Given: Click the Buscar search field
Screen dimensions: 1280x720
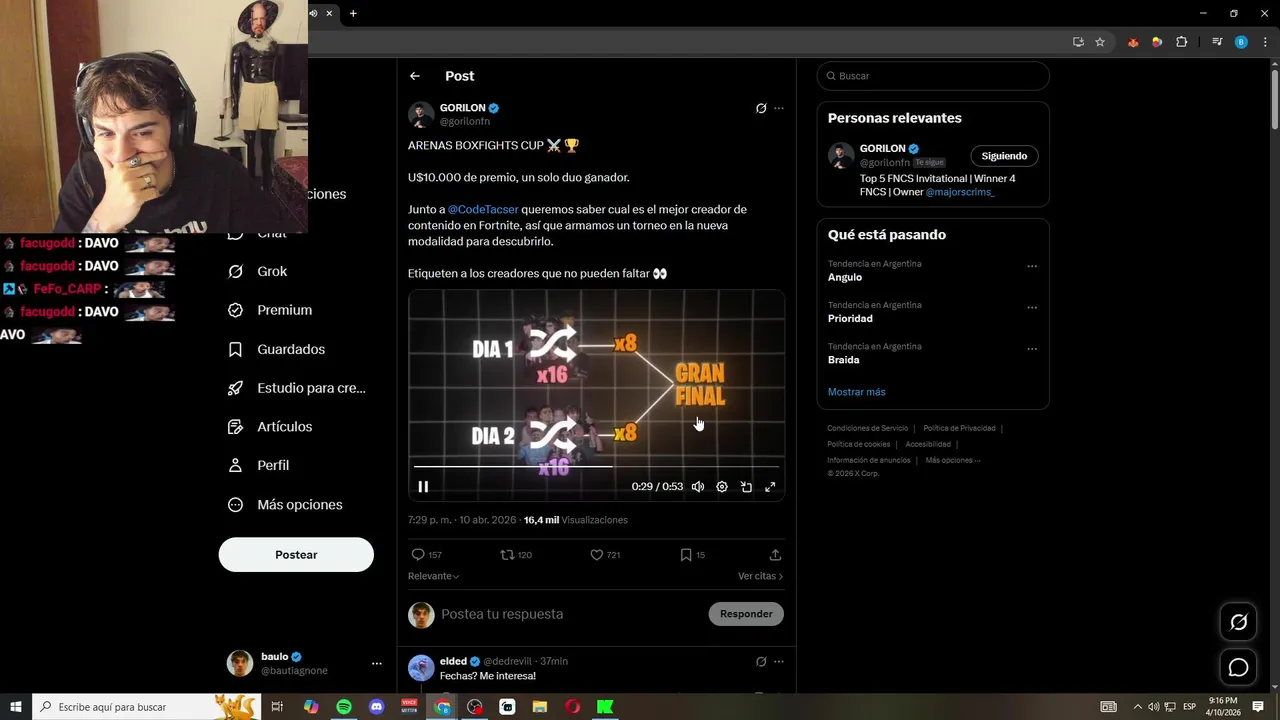Looking at the screenshot, I should (933, 76).
